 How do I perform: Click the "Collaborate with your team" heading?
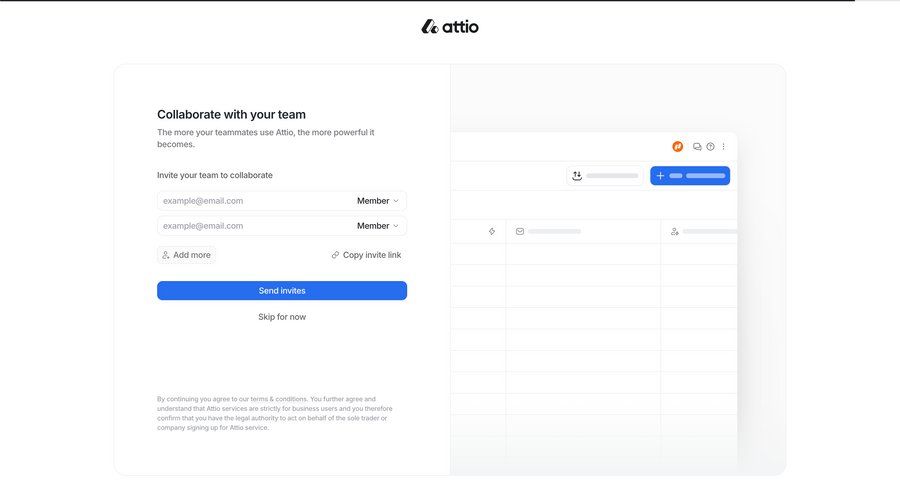[231, 114]
